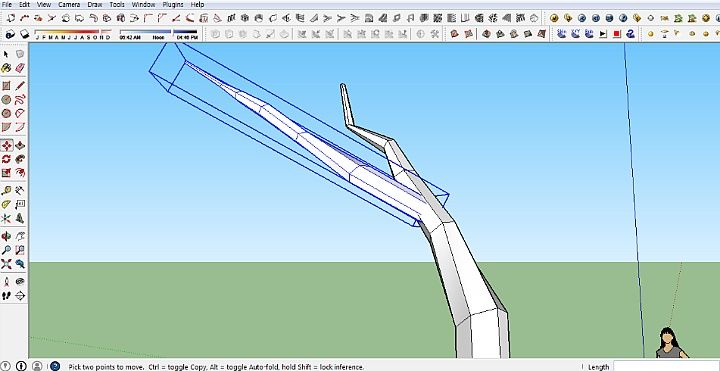Switch to the Zoom magnifier tool
This screenshot has height=371, width=720.
6,250
